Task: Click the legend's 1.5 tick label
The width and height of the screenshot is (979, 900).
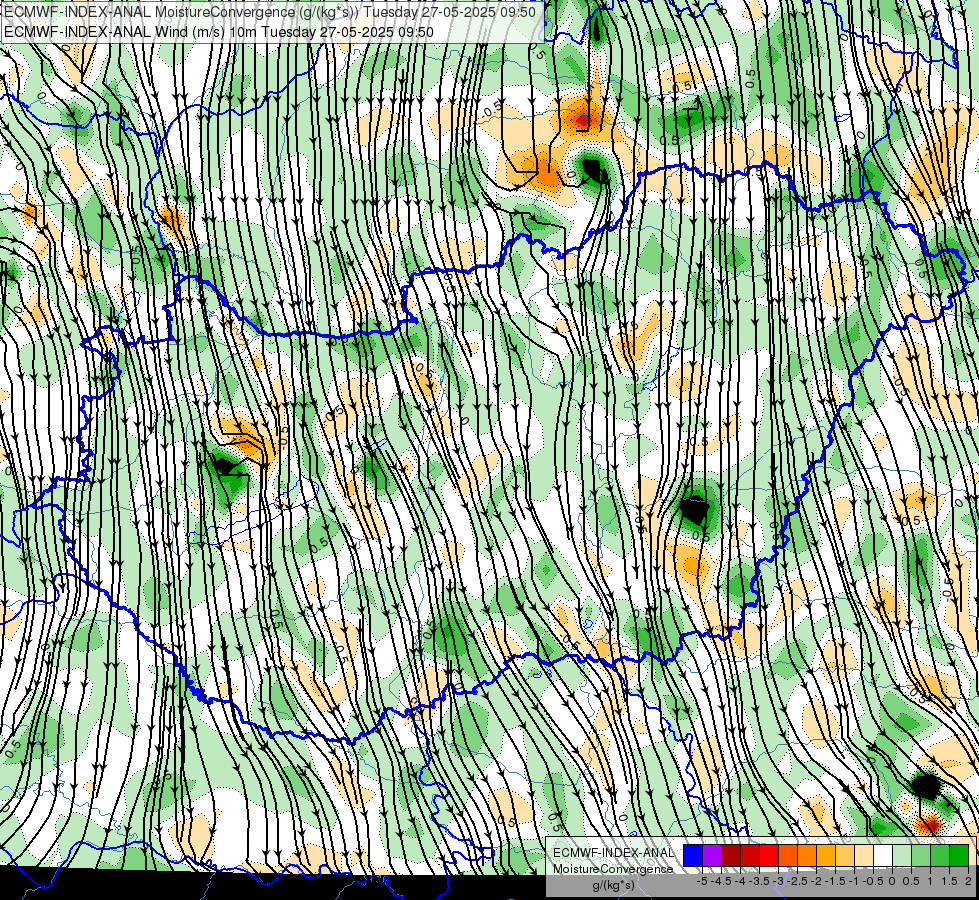Action: 950,881
